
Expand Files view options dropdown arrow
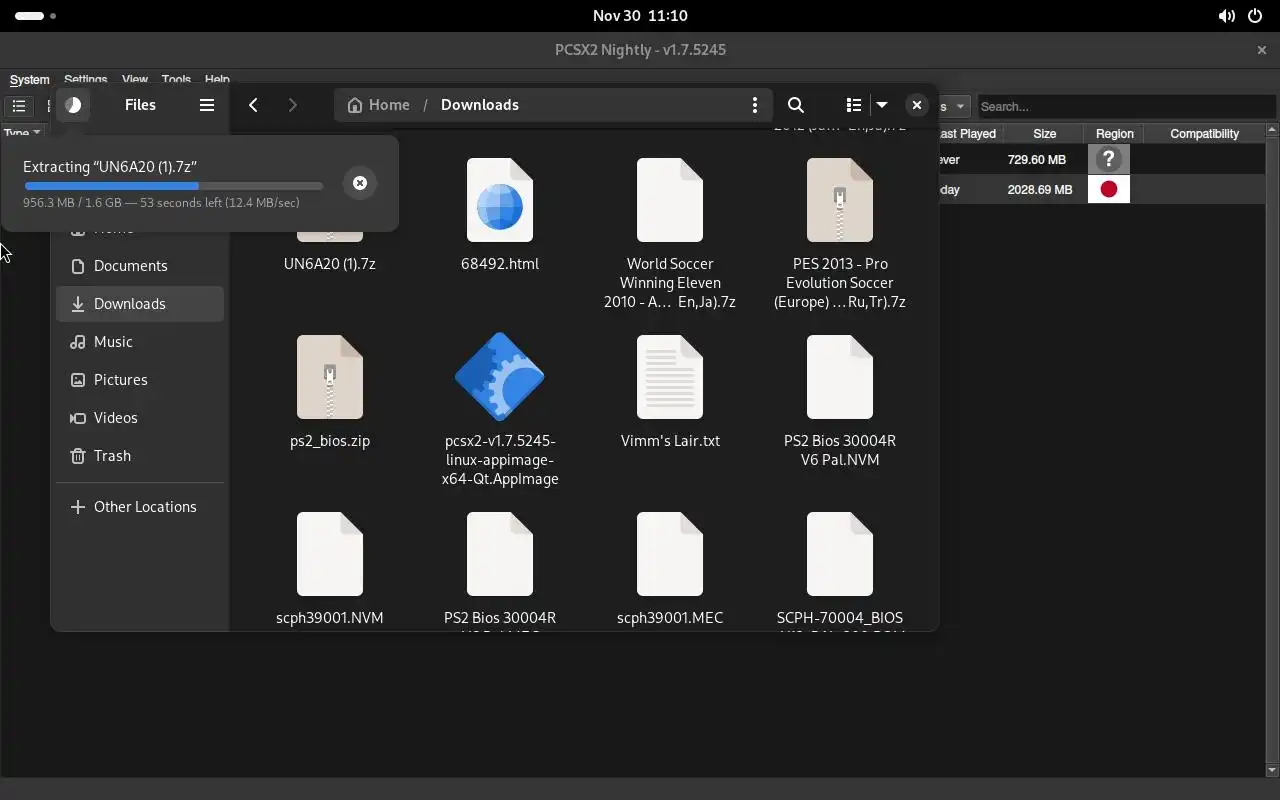(882, 105)
